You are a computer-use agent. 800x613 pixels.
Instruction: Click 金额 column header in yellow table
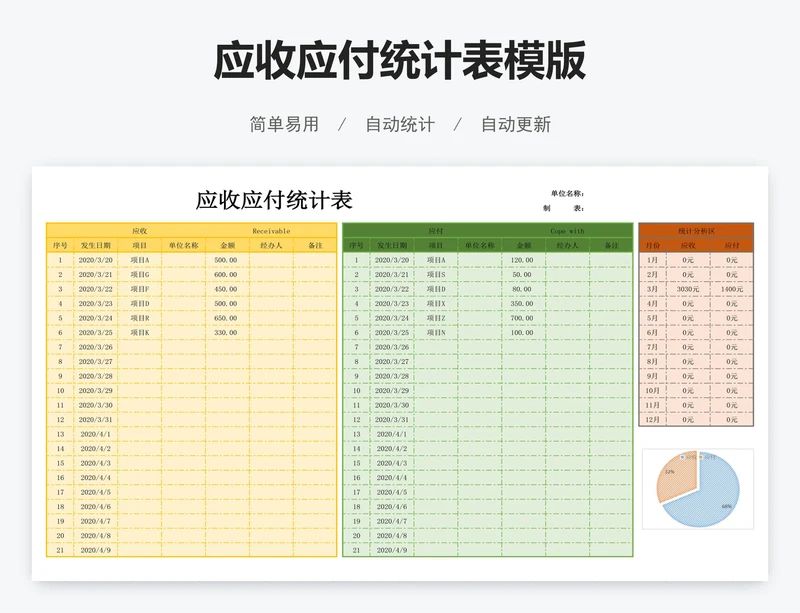pyautogui.click(x=228, y=246)
